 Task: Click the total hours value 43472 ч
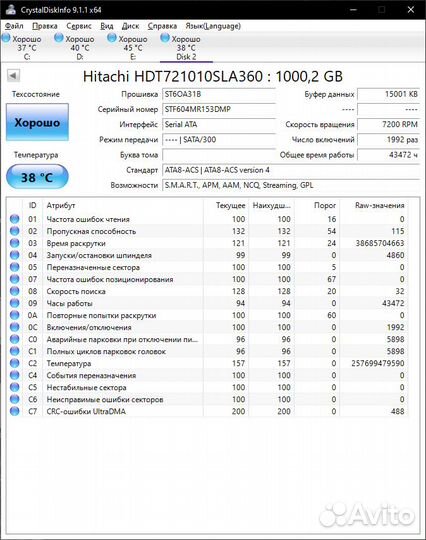pyautogui.click(x=388, y=155)
